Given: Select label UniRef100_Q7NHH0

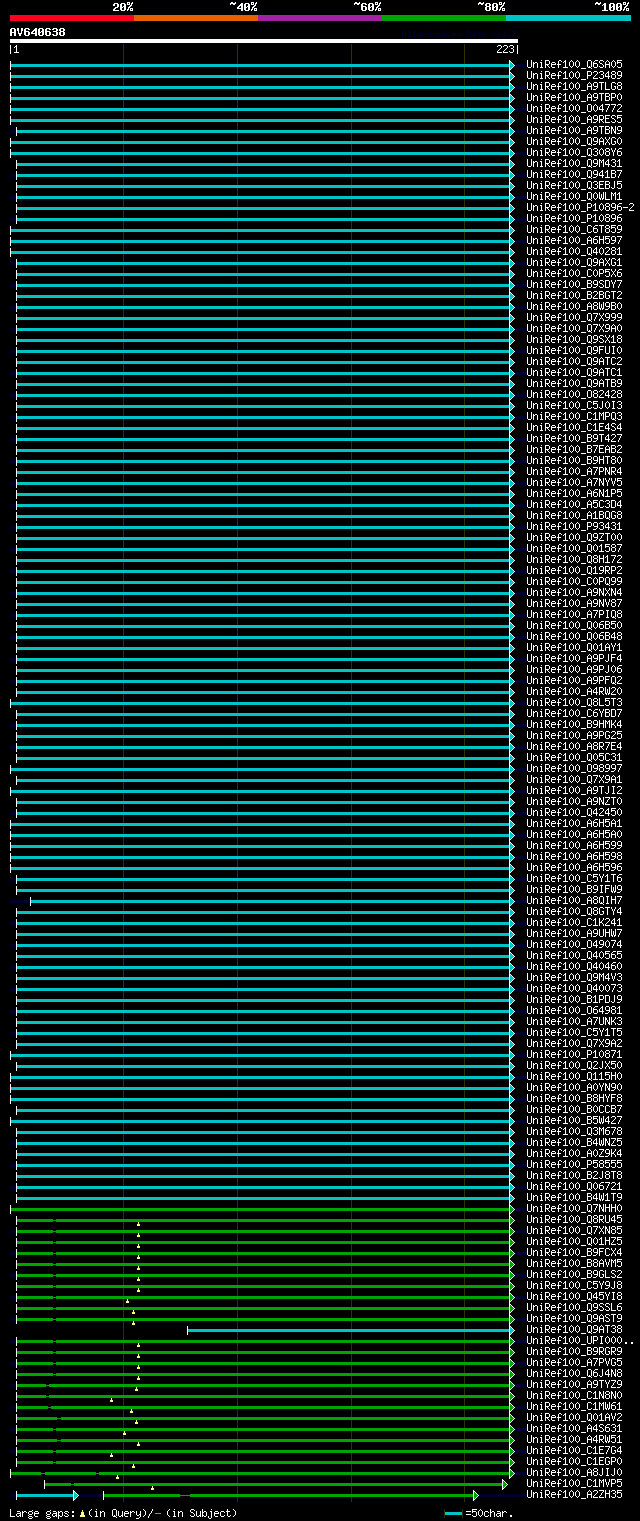Looking at the screenshot, I should click(x=574, y=1208).
